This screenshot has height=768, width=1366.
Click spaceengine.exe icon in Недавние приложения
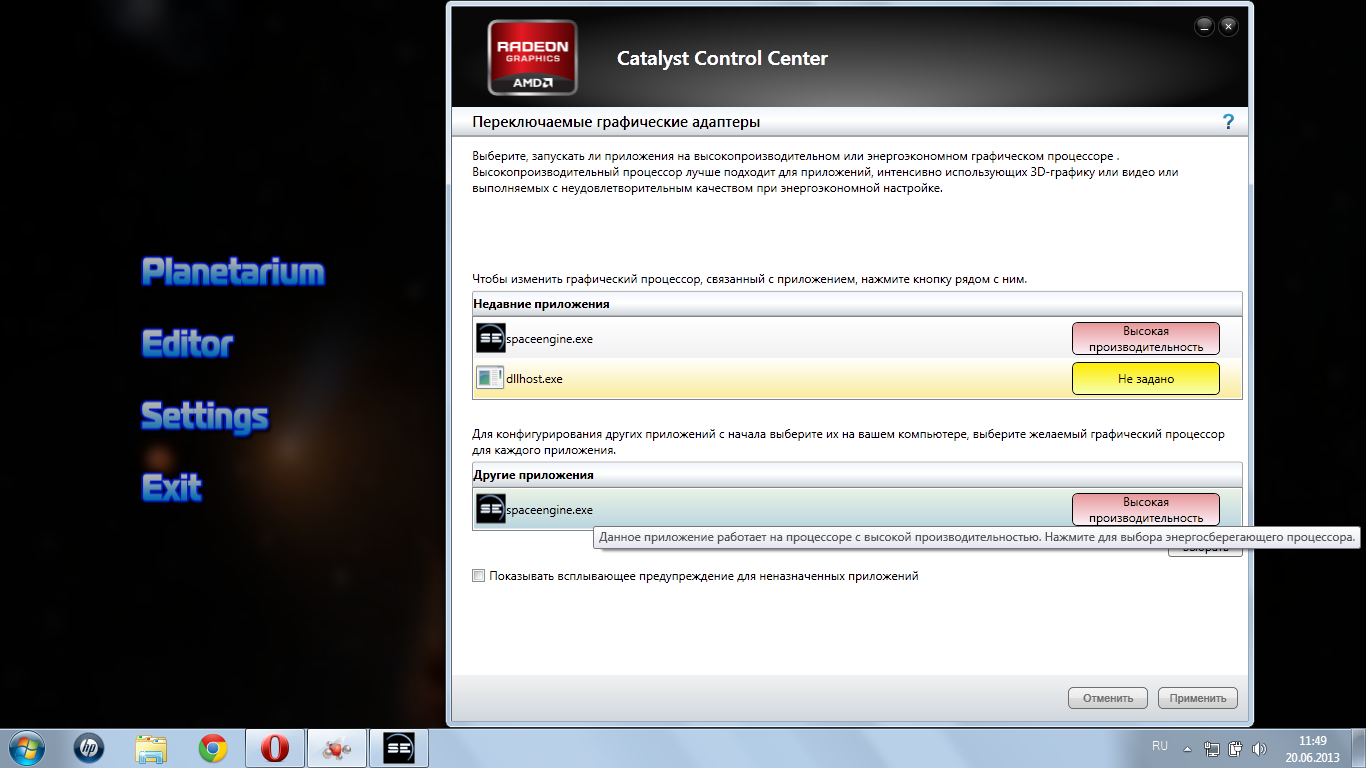[490, 338]
